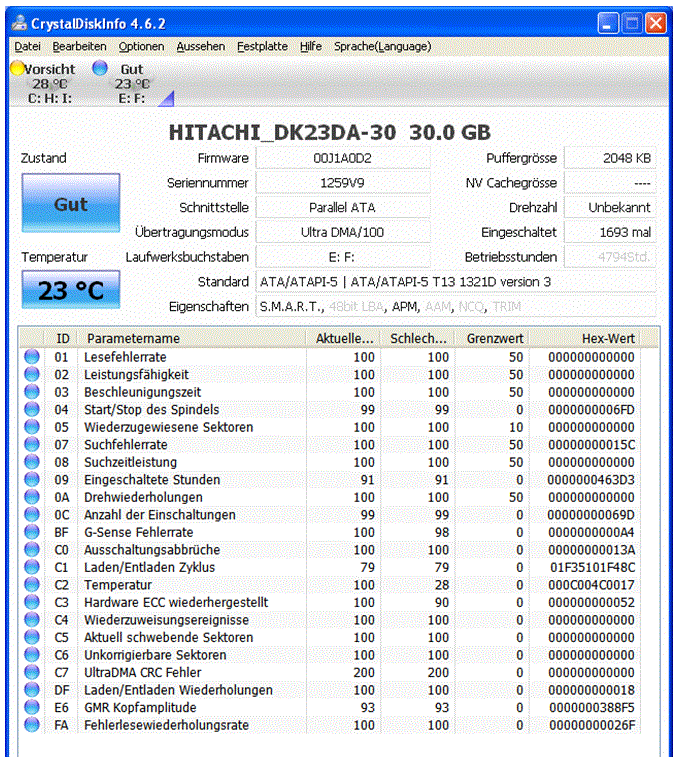Click status icon of Wiederzugewiesene Sektoren row
This screenshot has width=682, height=757.
point(32,427)
